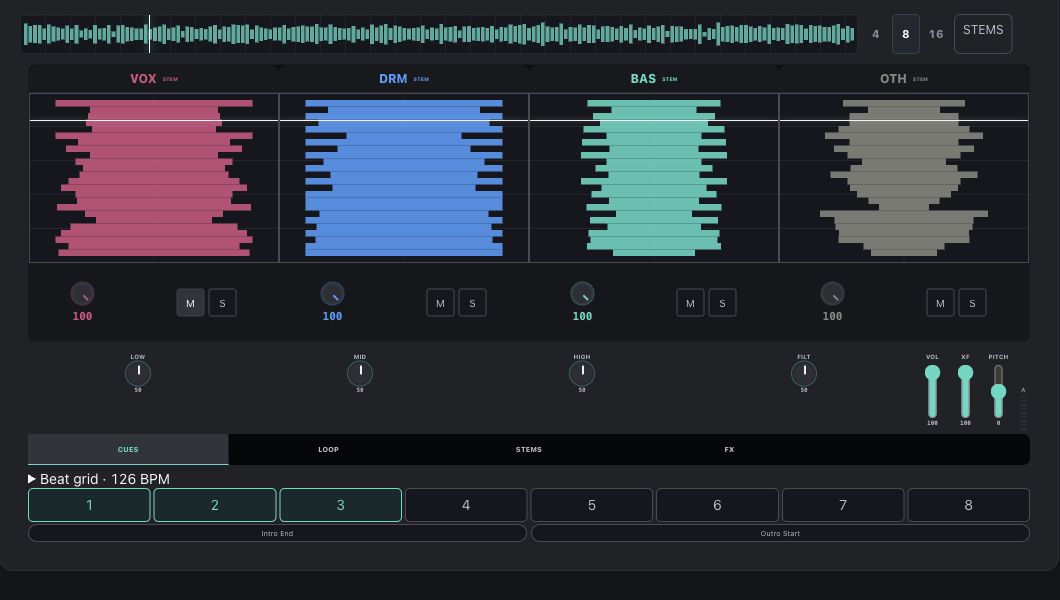This screenshot has height=600, width=1060.
Task: Trigger cue pad 2
Action: [215, 505]
